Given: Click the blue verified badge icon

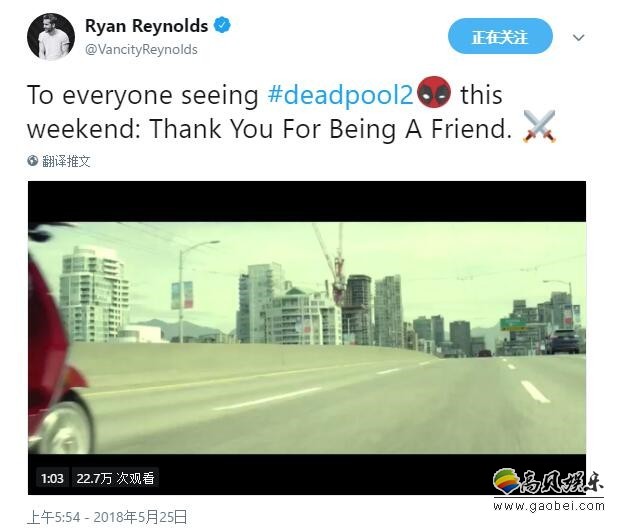Looking at the screenshot, I should 222,25.
